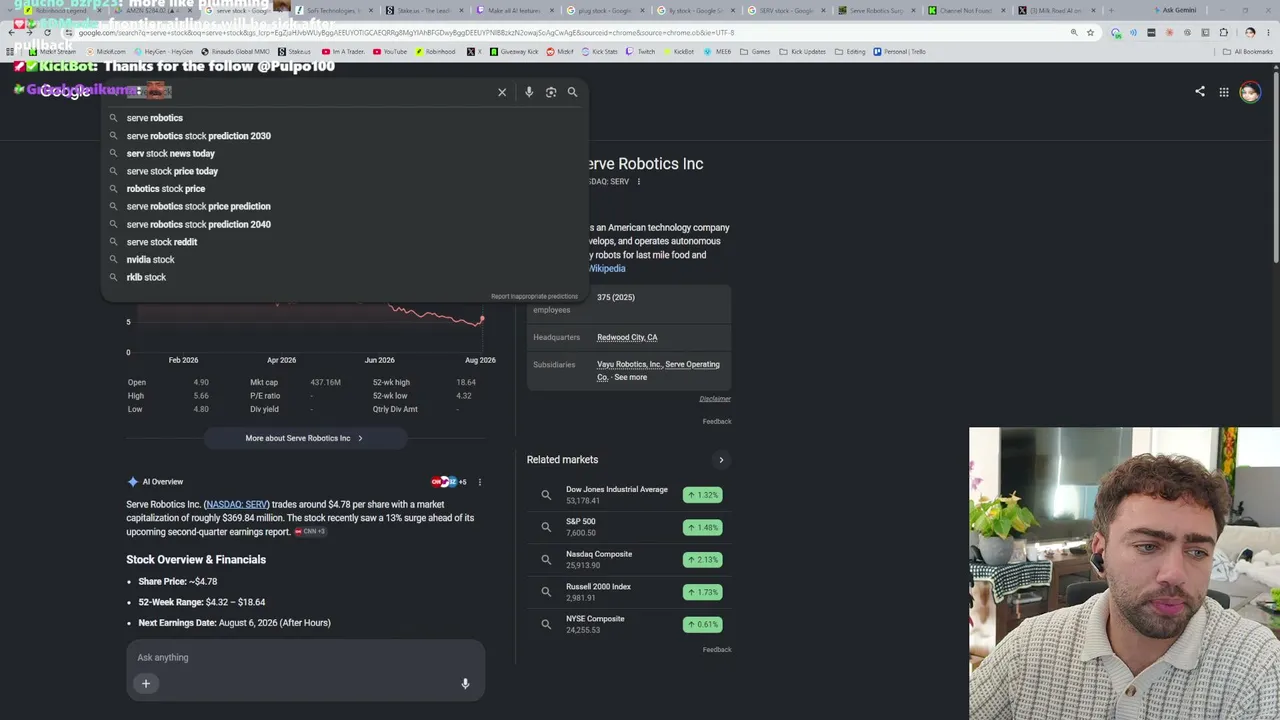
Task: Open the Robinhood bookmark
Action: click(x=435, y=52)
